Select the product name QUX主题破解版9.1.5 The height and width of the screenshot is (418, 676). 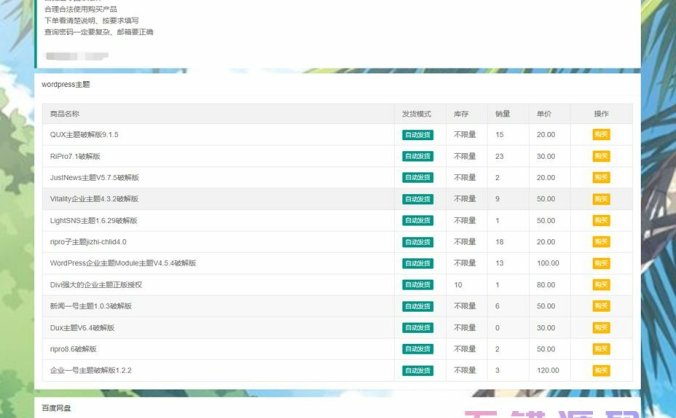tap(84, 134)
